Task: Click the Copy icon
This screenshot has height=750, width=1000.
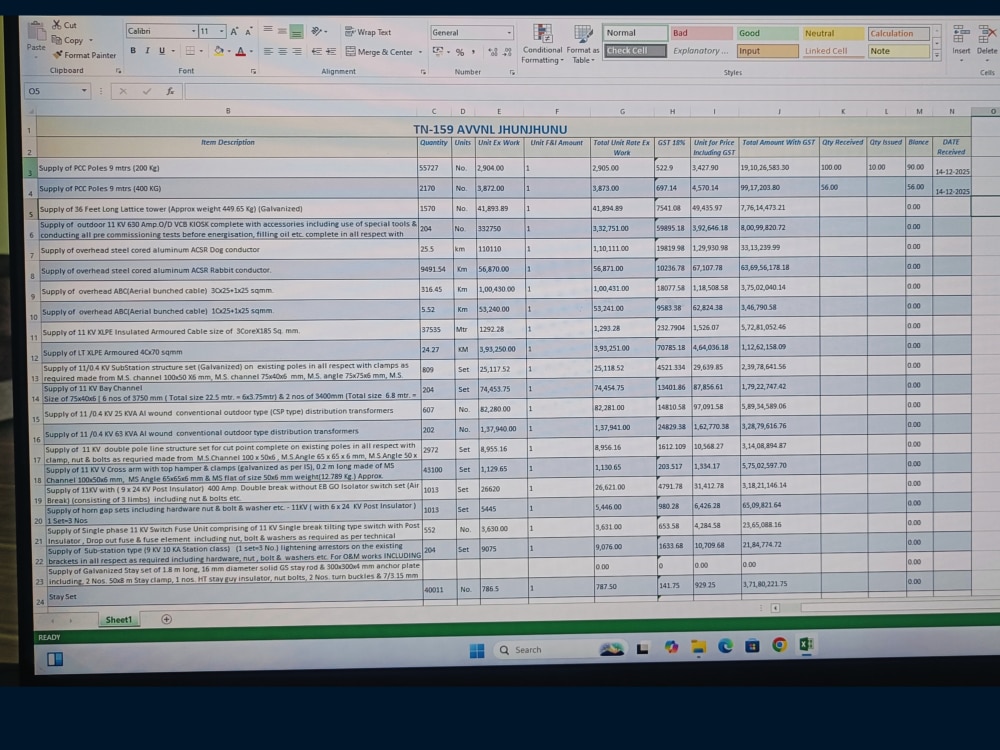Action: [x=57, y=40]
